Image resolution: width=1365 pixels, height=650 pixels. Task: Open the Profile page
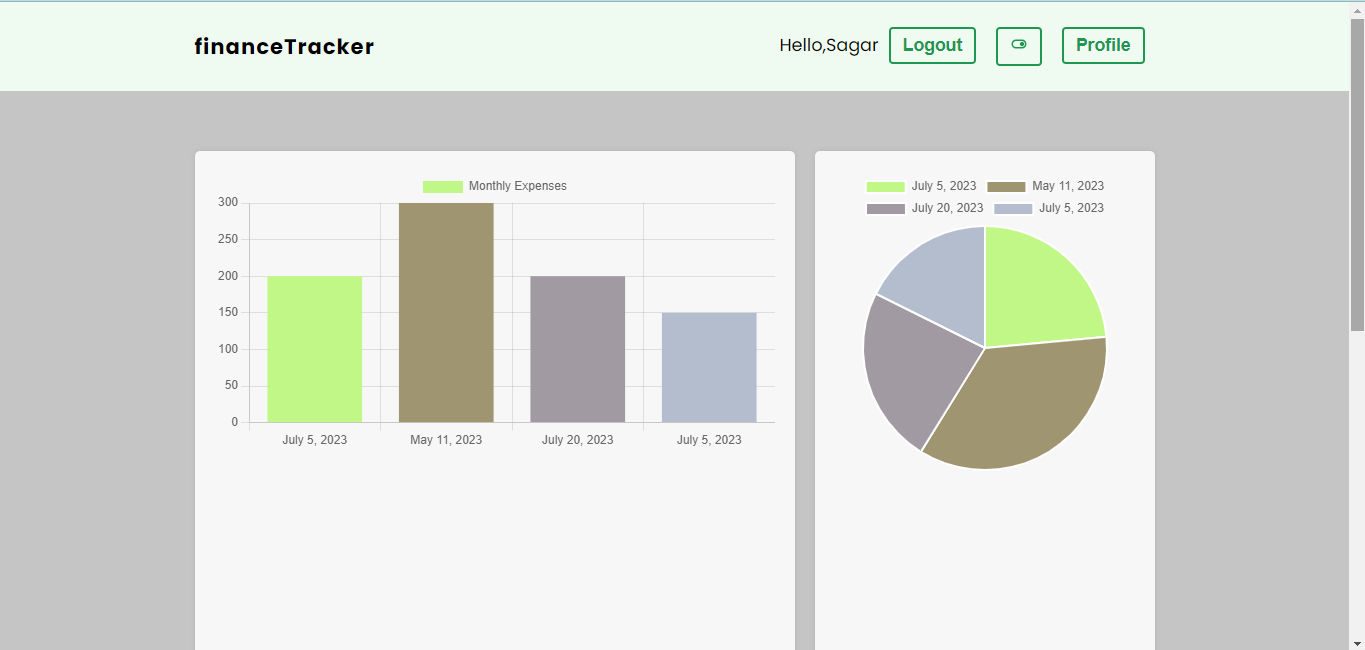tap(1102, 46)
